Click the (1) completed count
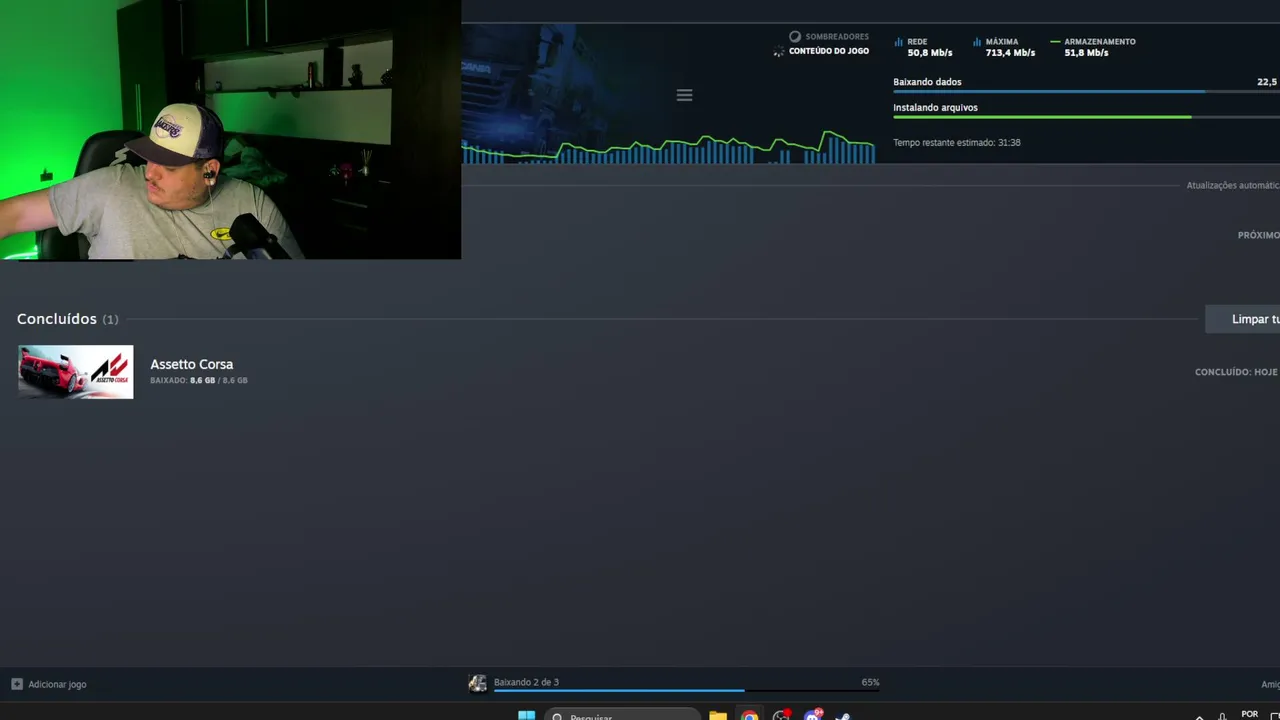The width and height of the screenshot is (1280, 720). pos(110,320)
